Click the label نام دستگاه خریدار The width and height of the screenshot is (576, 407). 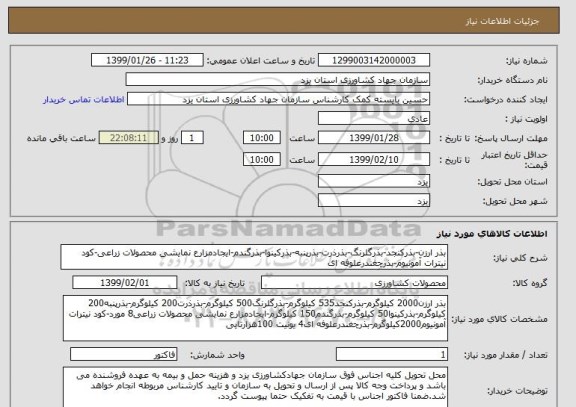click(x=512, y=80)
